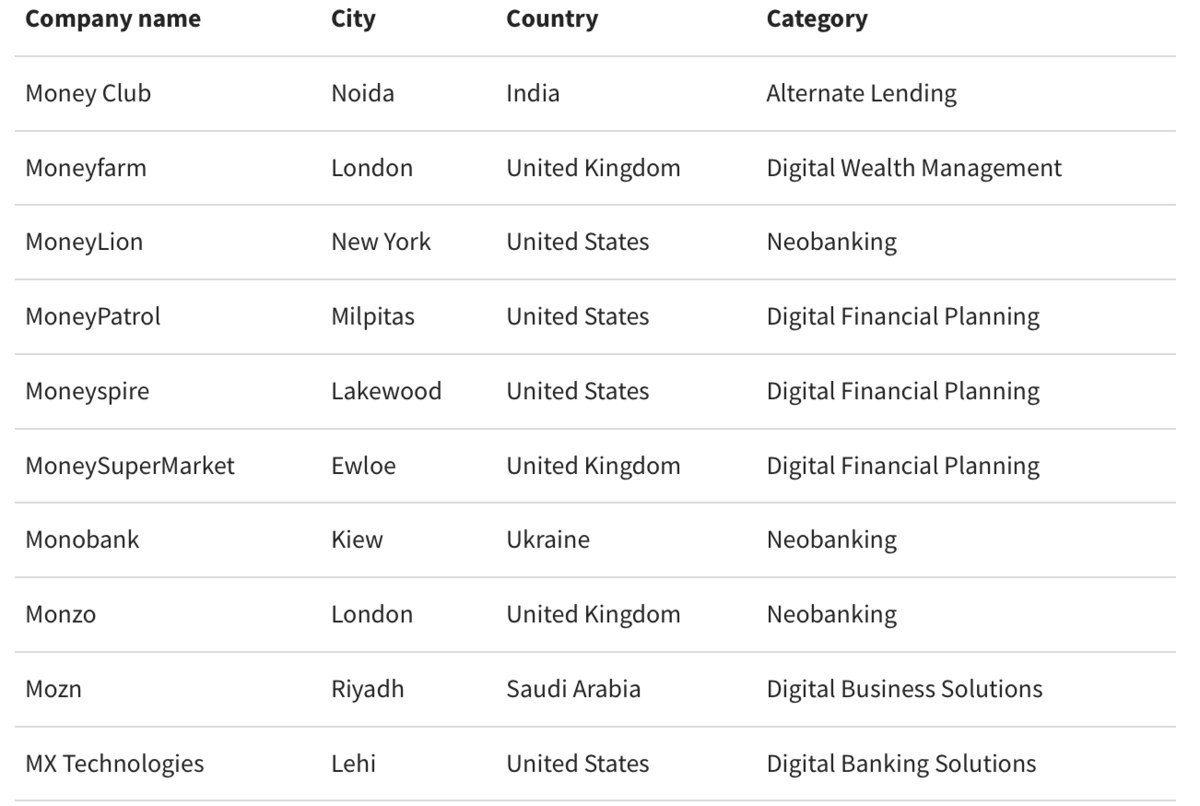Click the Moneyspire company name

tap(87, 391)
